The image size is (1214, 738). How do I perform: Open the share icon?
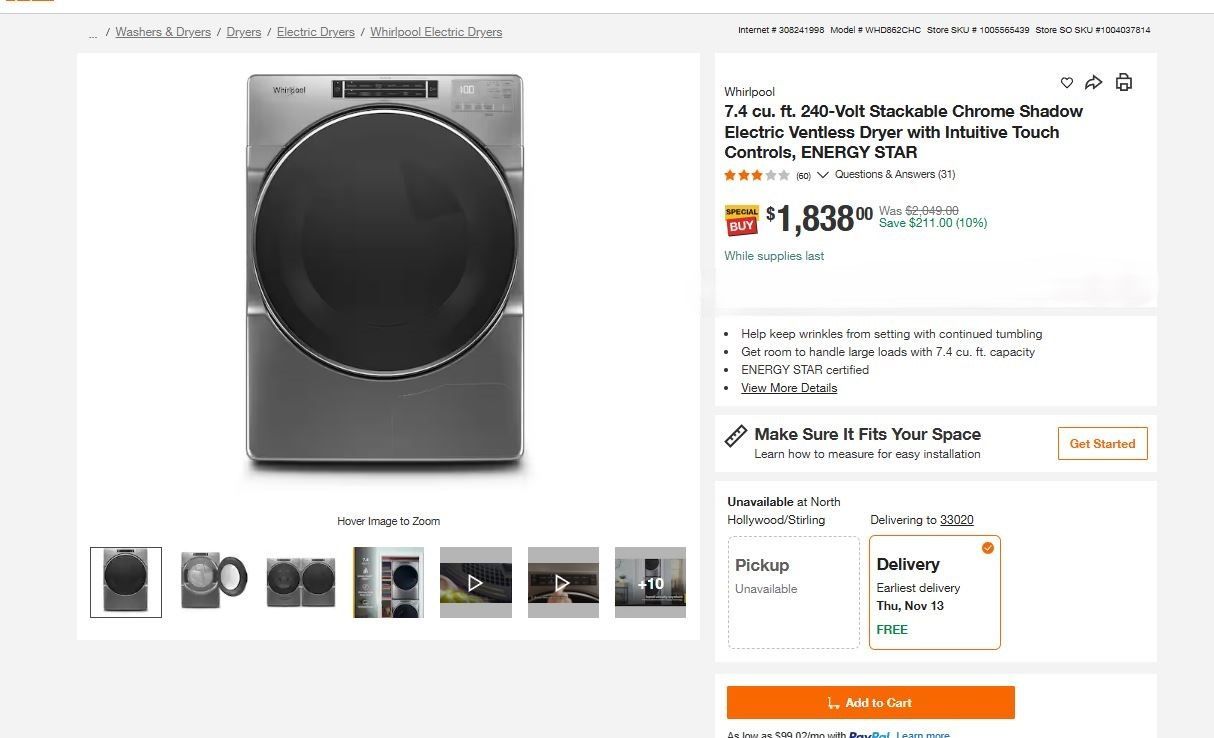click(1094, 83)
